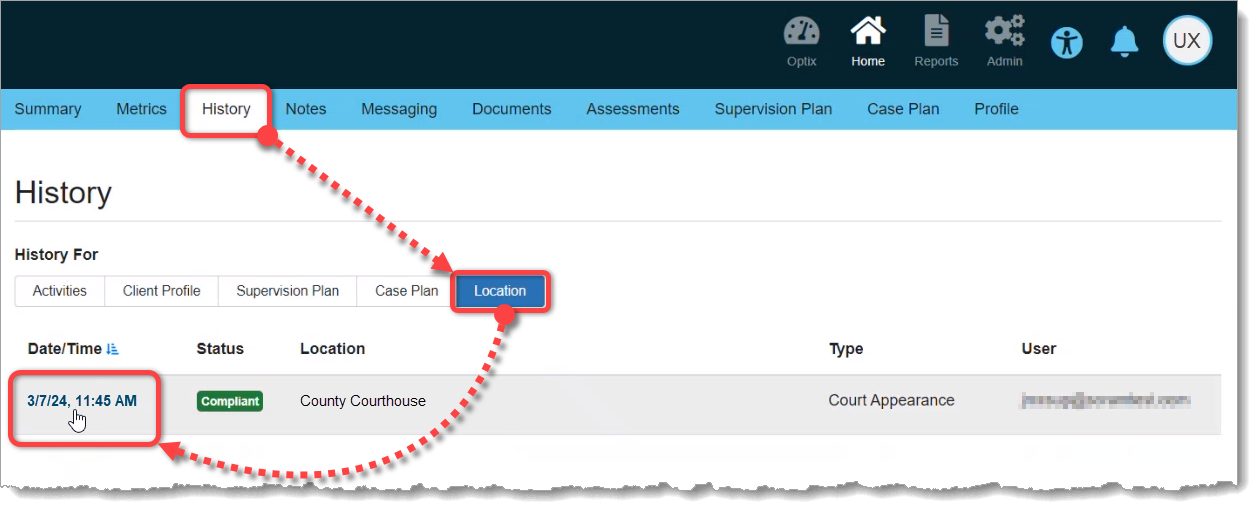
Task: Switch to the Metrics tab
Action: (x=141, y=109)
